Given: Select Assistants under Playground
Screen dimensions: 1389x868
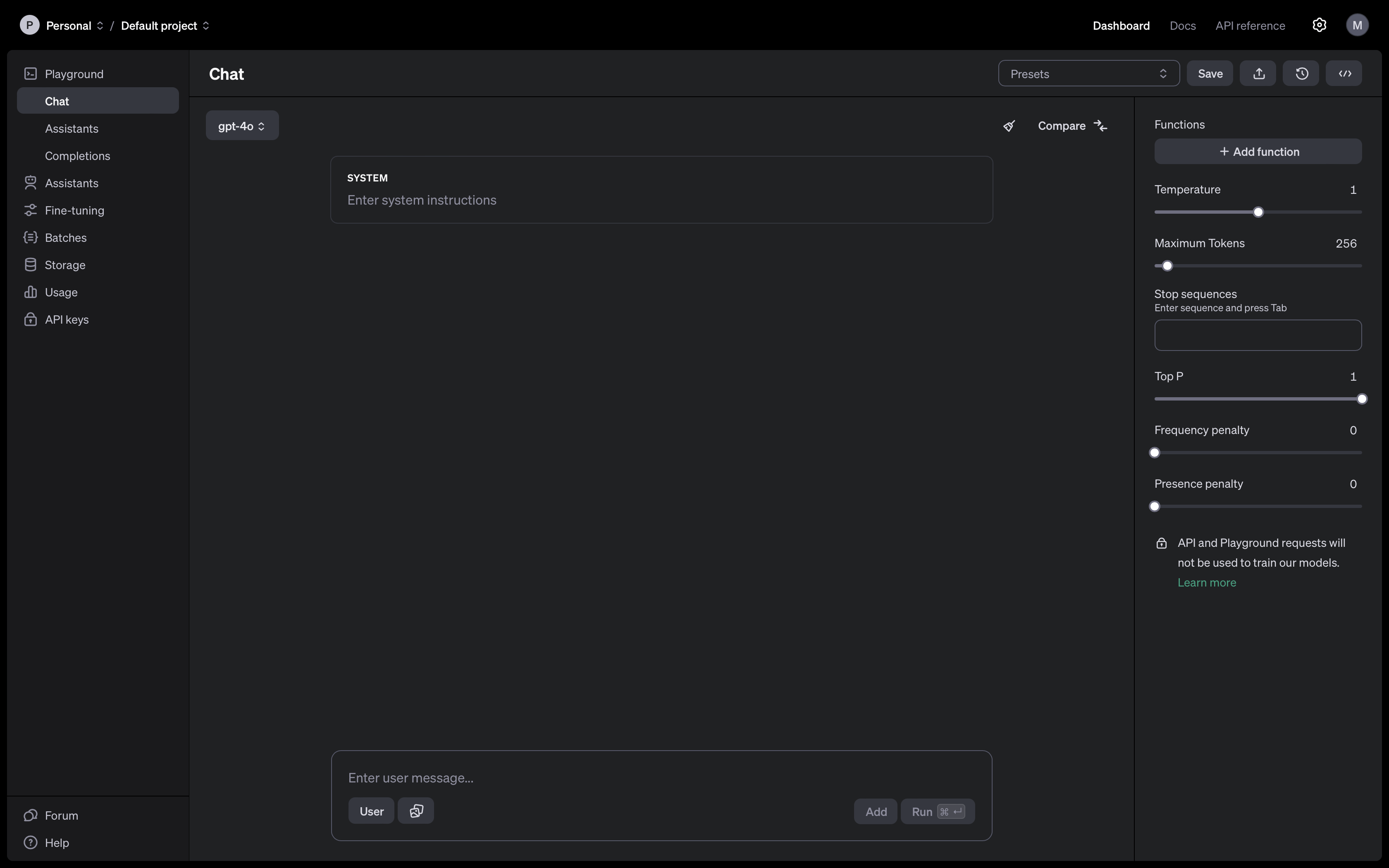Looking at the screenshot, I should [72, 128].
